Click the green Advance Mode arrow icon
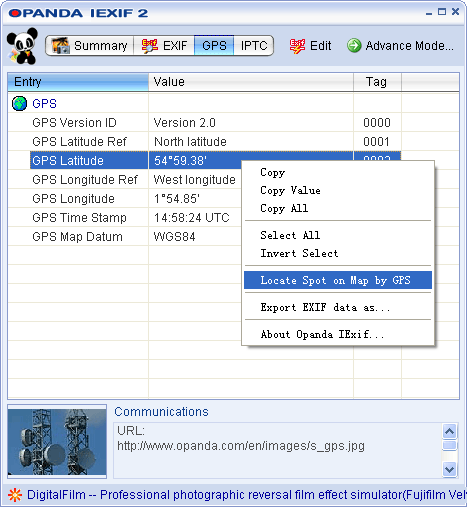 354,45
